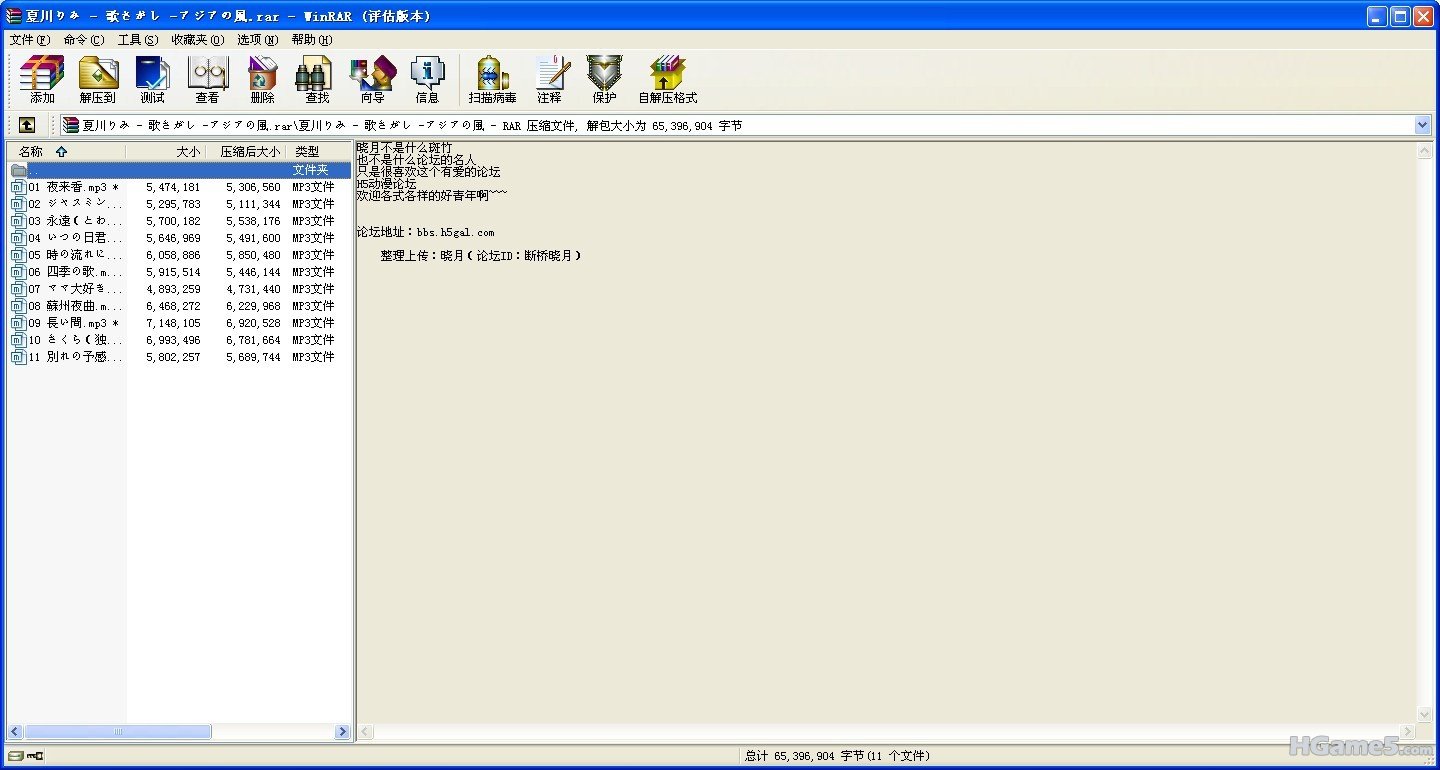Open the 命令(C) menu

83,40
